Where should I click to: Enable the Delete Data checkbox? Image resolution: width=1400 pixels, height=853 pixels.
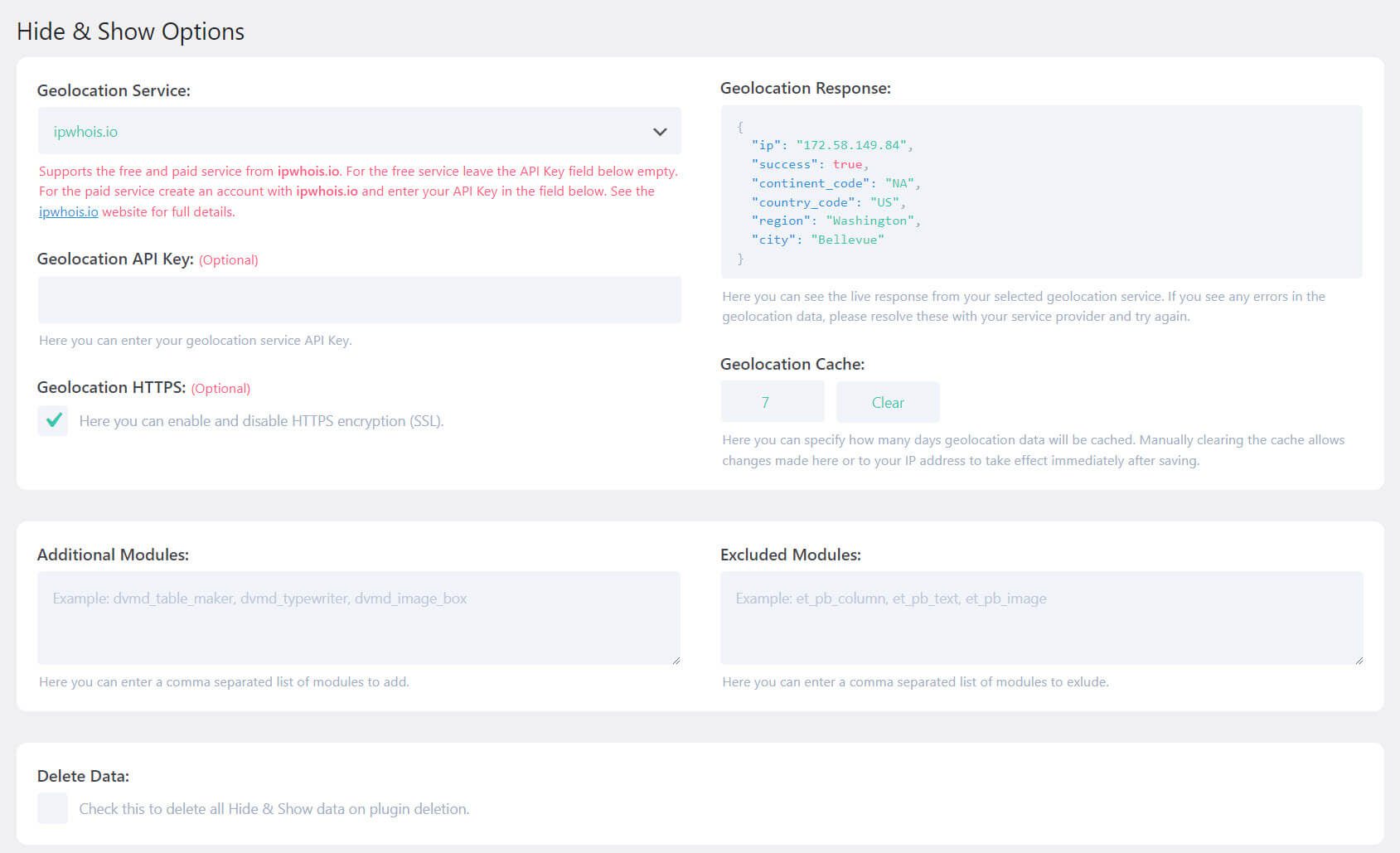pyautogui.click(x=52, y=807)
